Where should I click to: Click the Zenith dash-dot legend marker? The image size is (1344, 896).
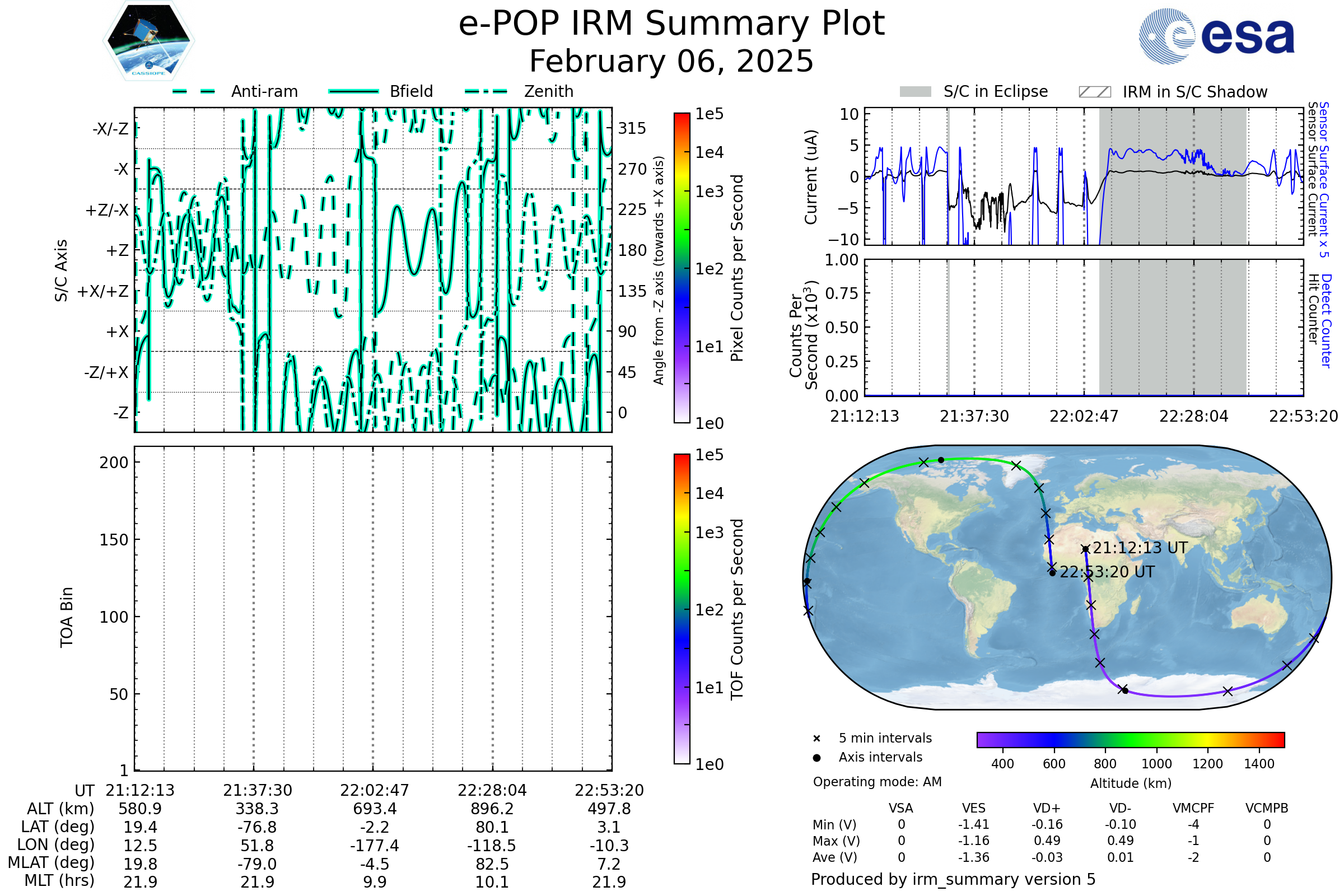click(486, 91)
